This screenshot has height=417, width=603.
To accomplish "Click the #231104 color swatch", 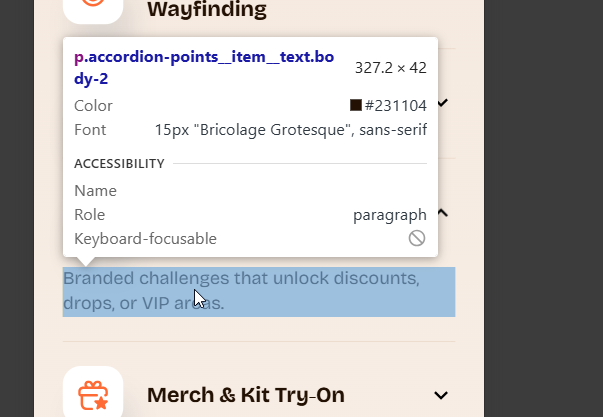I will pyautogui.click(x=356, y=105).
